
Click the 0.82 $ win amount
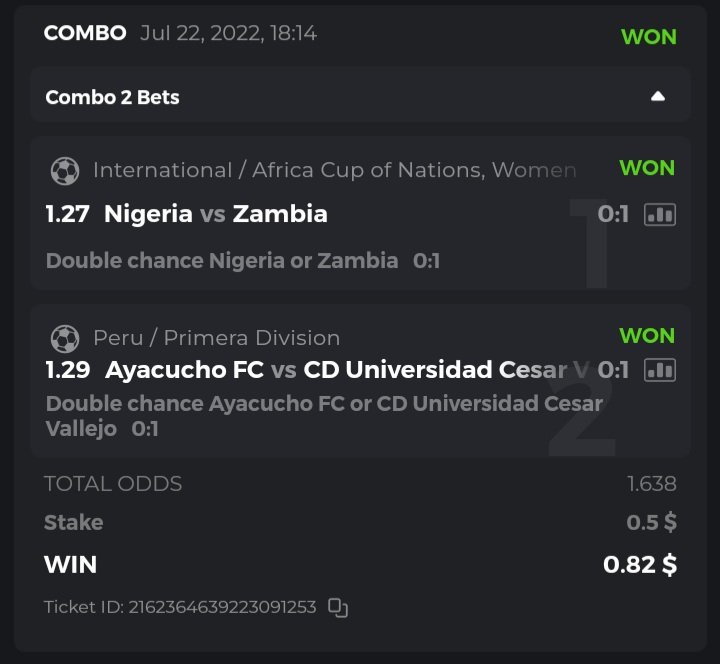click(639, 564)
